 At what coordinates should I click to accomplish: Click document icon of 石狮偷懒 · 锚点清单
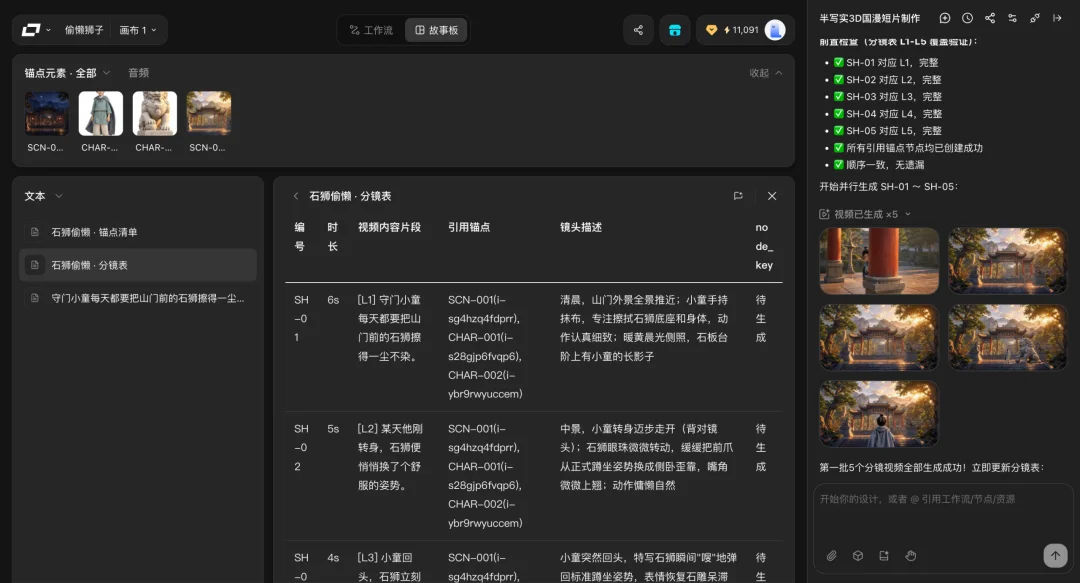pyautogui.click(x=34, y=232)
